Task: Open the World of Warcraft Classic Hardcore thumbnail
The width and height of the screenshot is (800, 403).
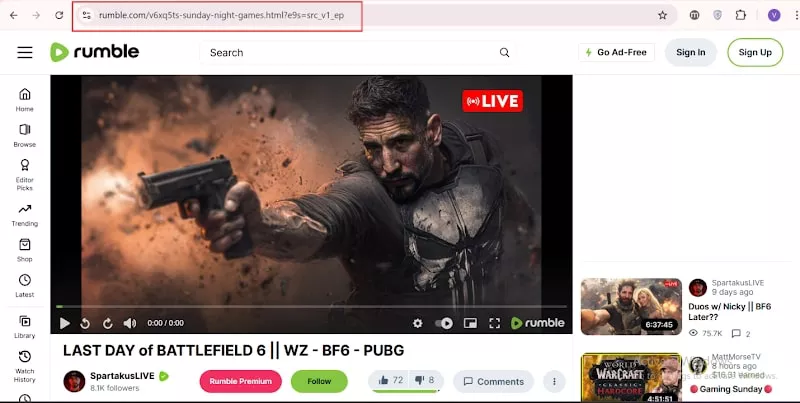Action: pos(631,377)
